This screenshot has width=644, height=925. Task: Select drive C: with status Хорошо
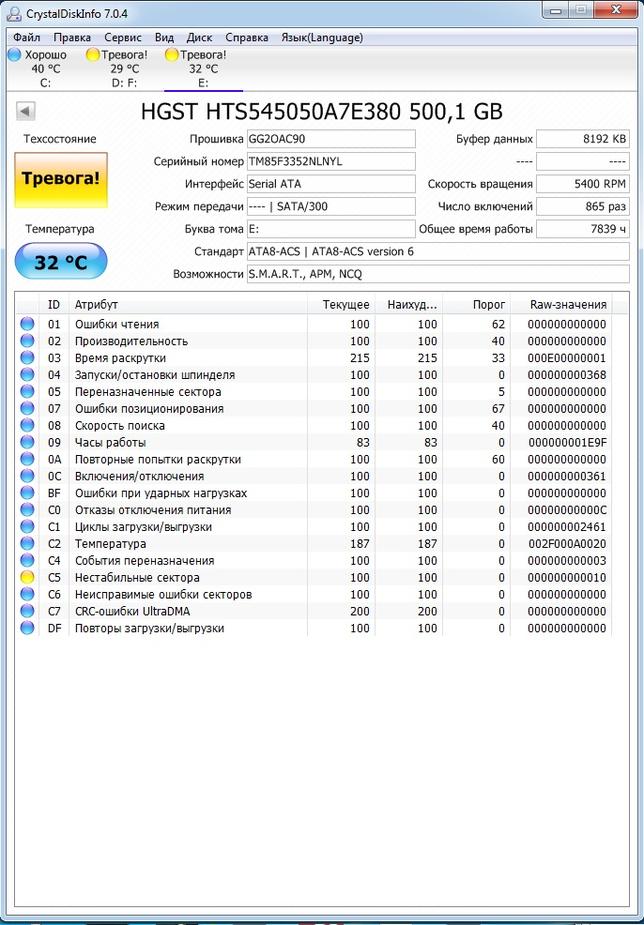[x=40, y=68]
